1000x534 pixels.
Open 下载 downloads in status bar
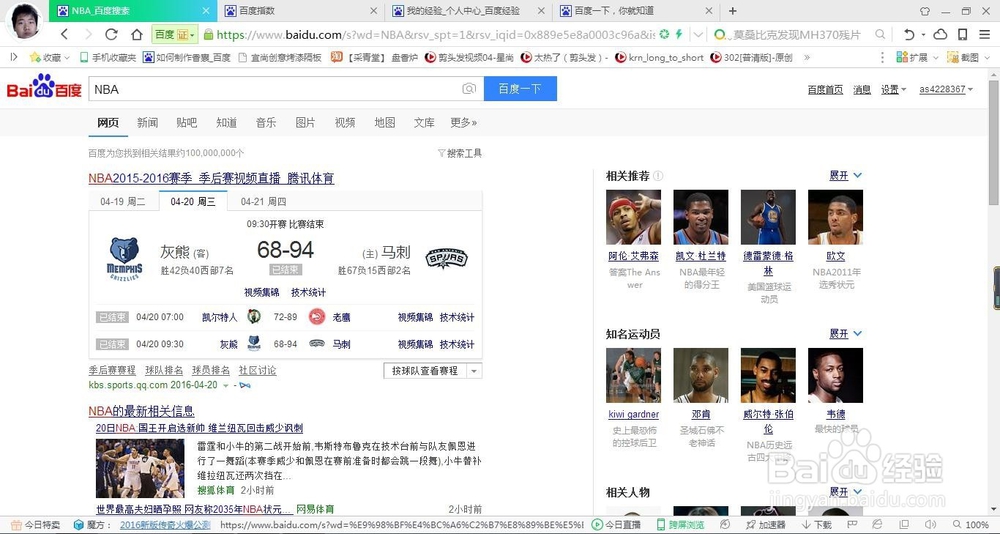click(x=816, y=525)
